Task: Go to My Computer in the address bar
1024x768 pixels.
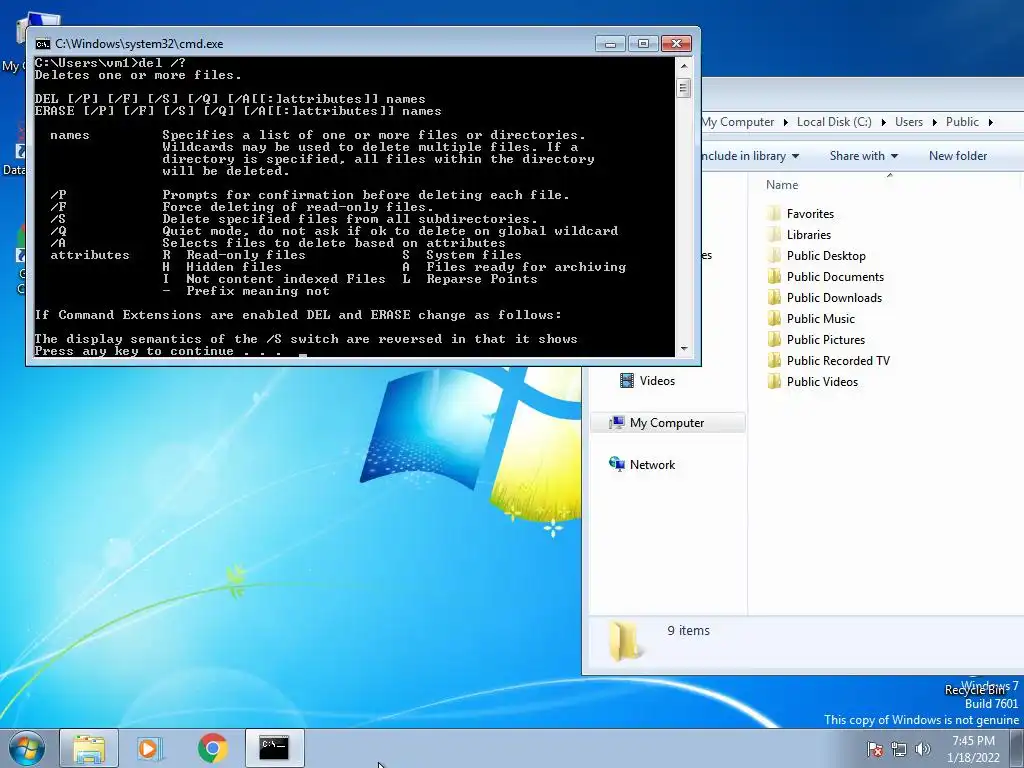Action: [x=739, y=122]
